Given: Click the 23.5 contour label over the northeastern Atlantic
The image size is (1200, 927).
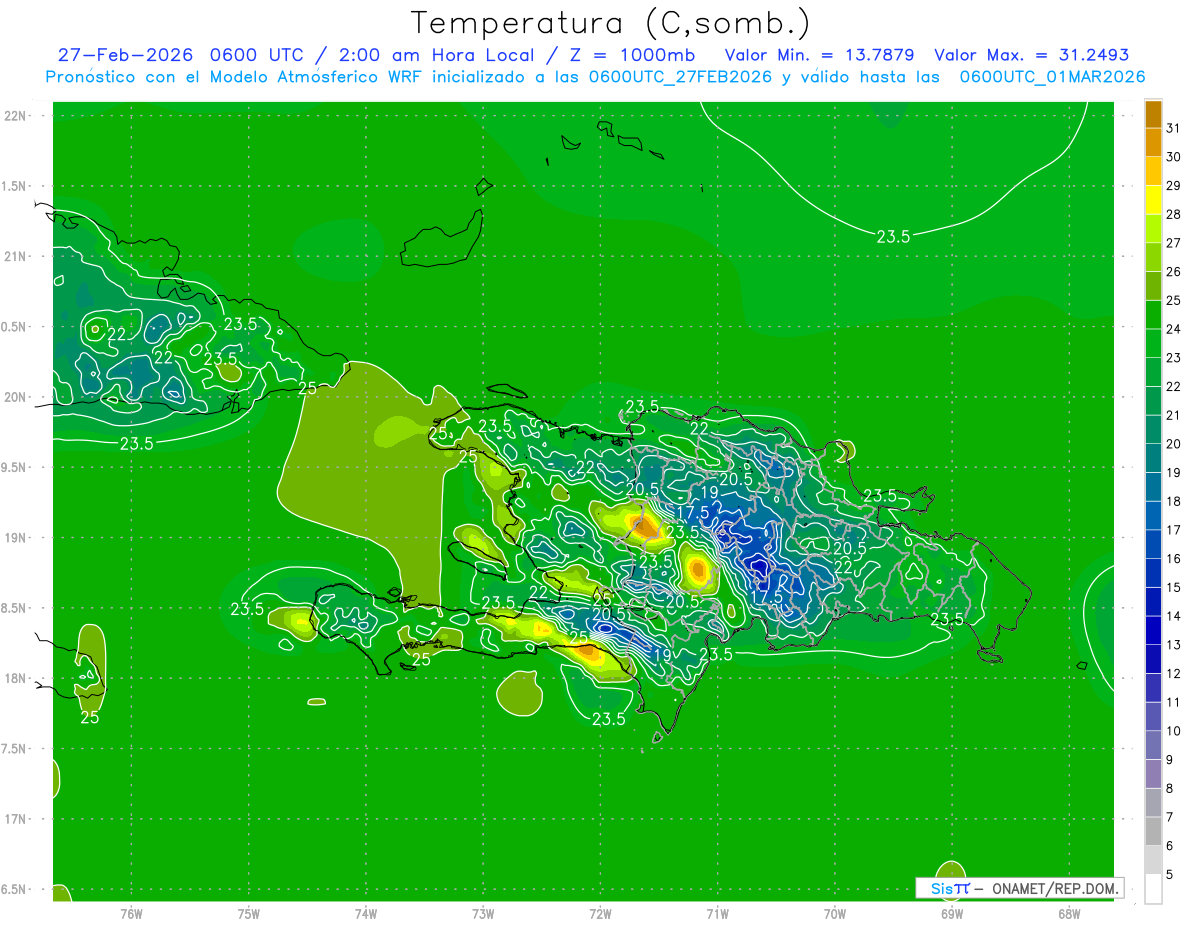Looking at the screenshot, I should tap(893, 237).
